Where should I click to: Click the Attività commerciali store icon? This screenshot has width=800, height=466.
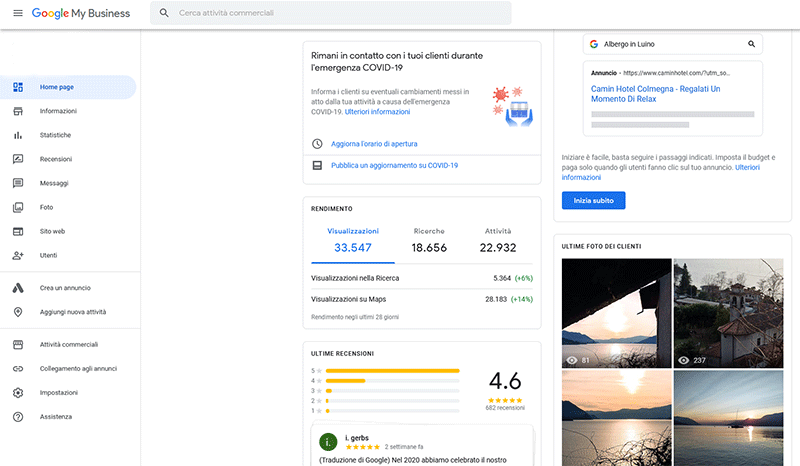[18, 345]
